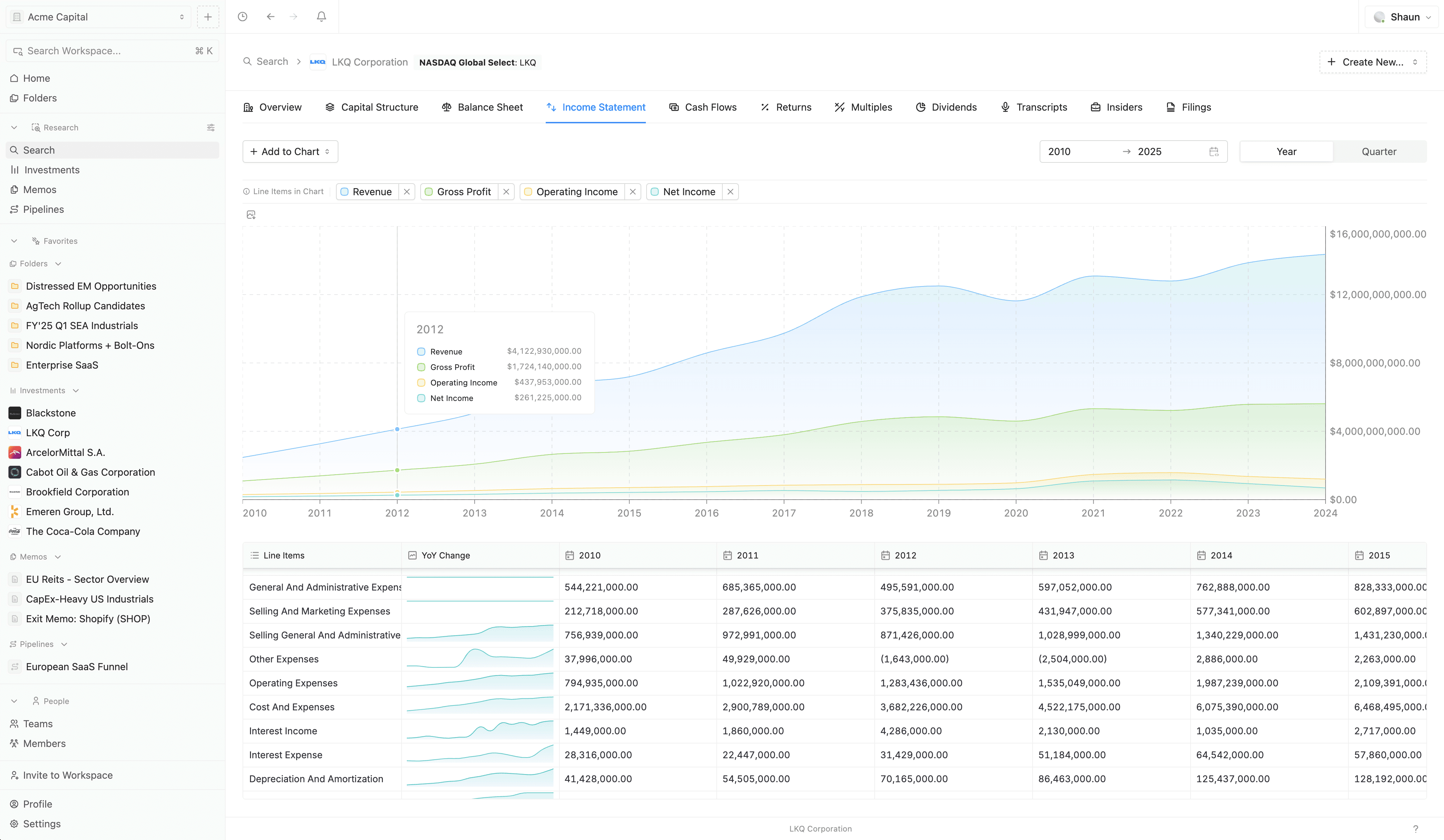Switch the period toggle to Quarter

point(1379,152)
